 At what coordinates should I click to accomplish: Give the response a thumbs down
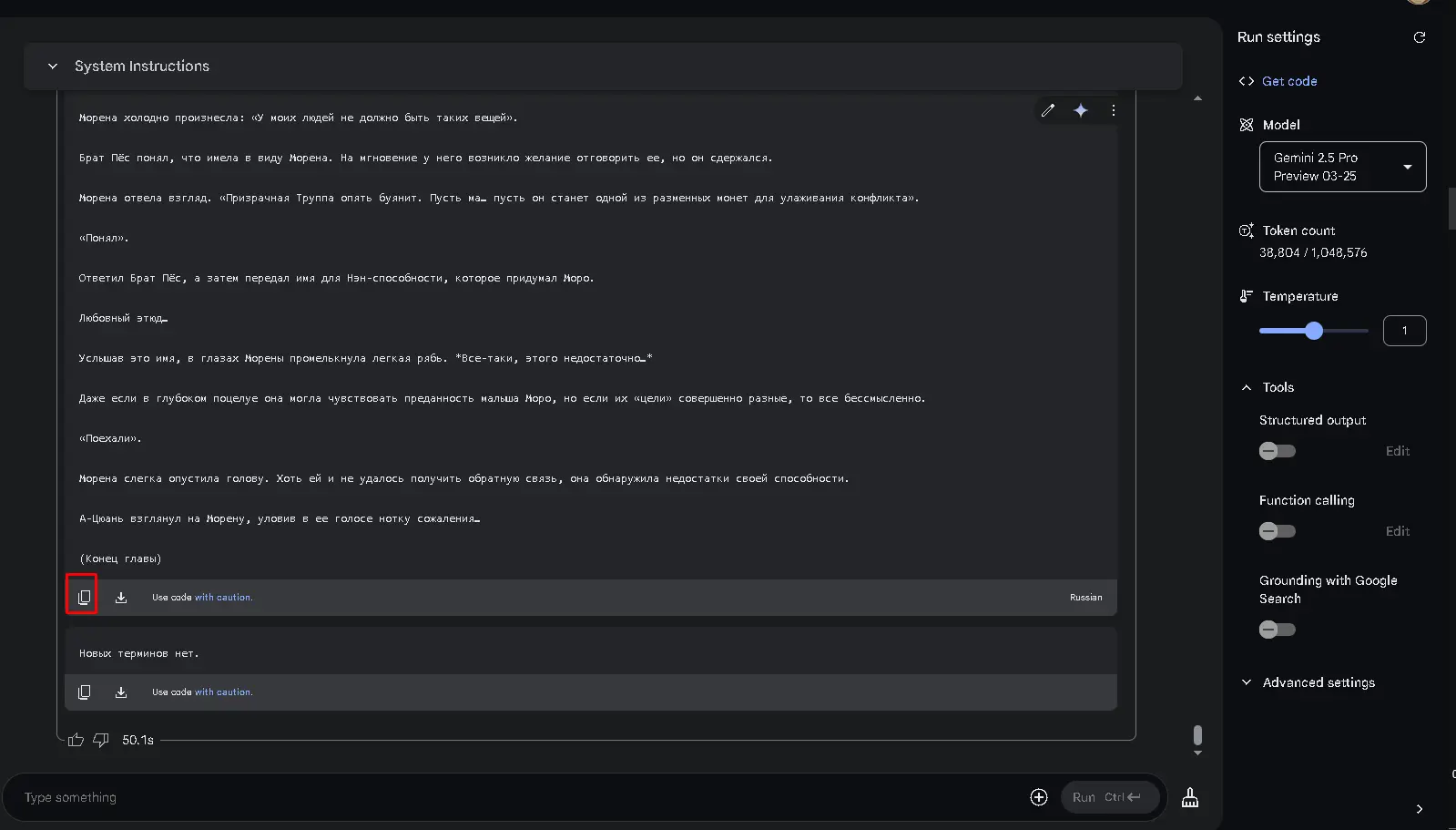(101, 740)
